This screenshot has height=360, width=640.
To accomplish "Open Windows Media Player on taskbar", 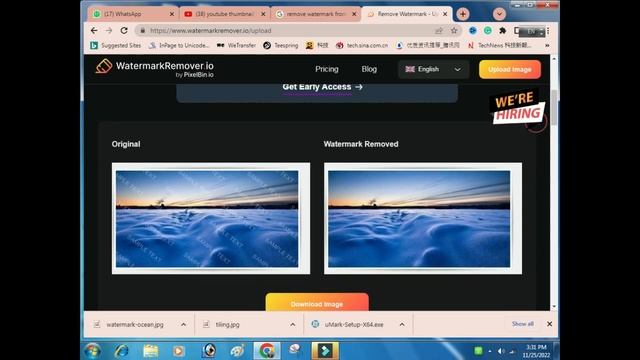I will click(179, 351).
